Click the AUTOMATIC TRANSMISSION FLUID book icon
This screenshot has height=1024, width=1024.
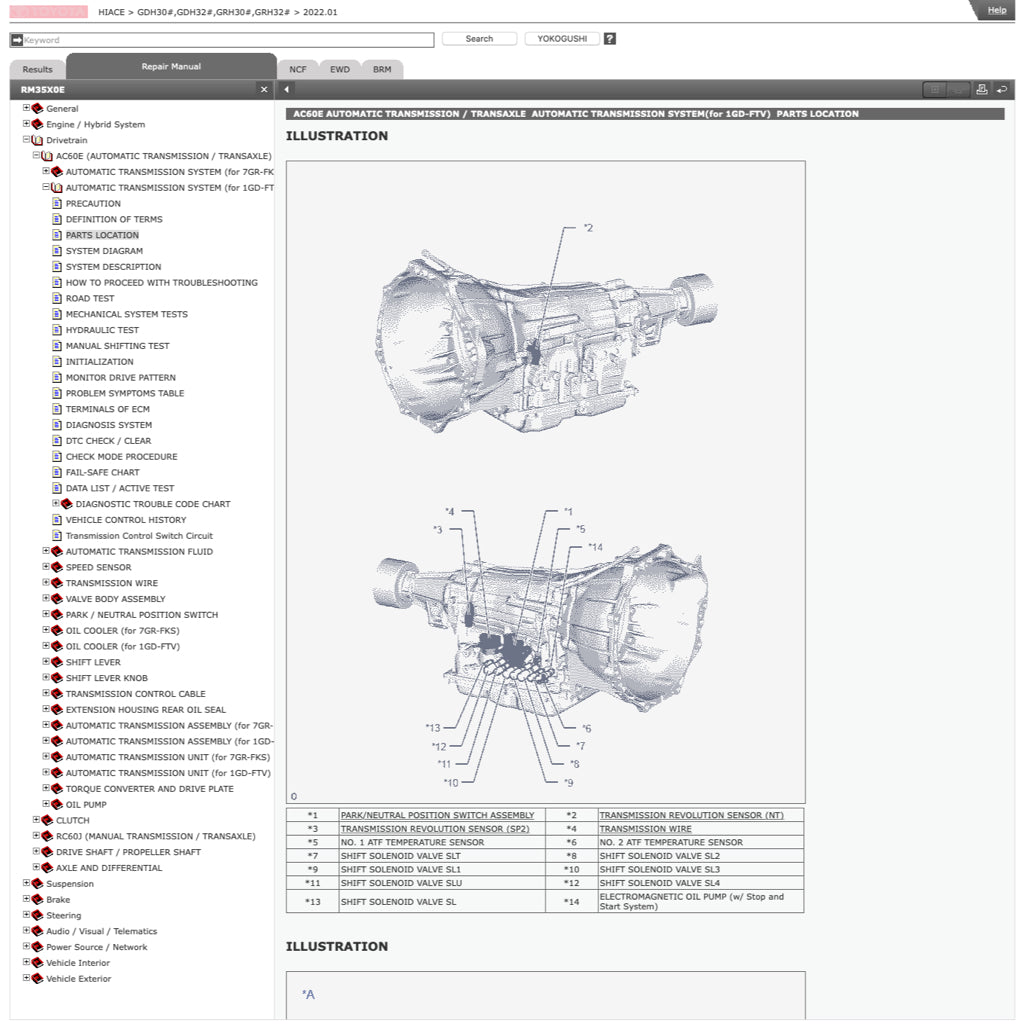[57, 551]
